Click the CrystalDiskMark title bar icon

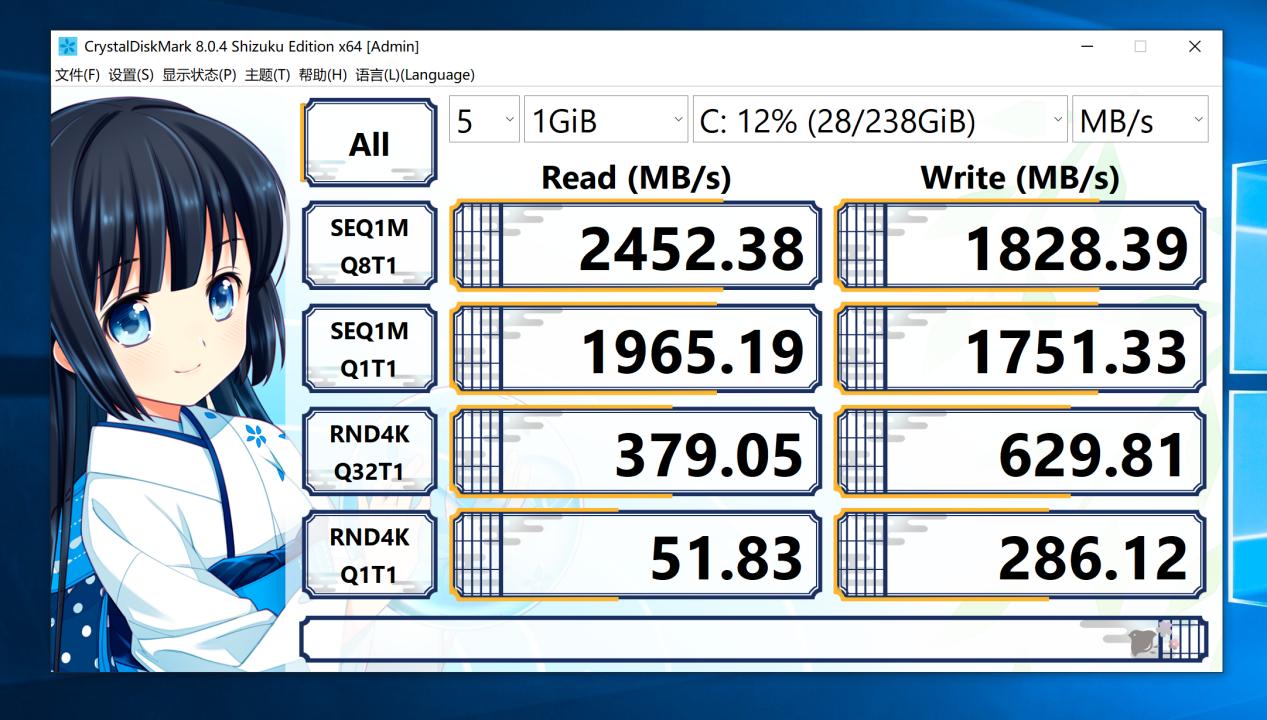(66, 46)
